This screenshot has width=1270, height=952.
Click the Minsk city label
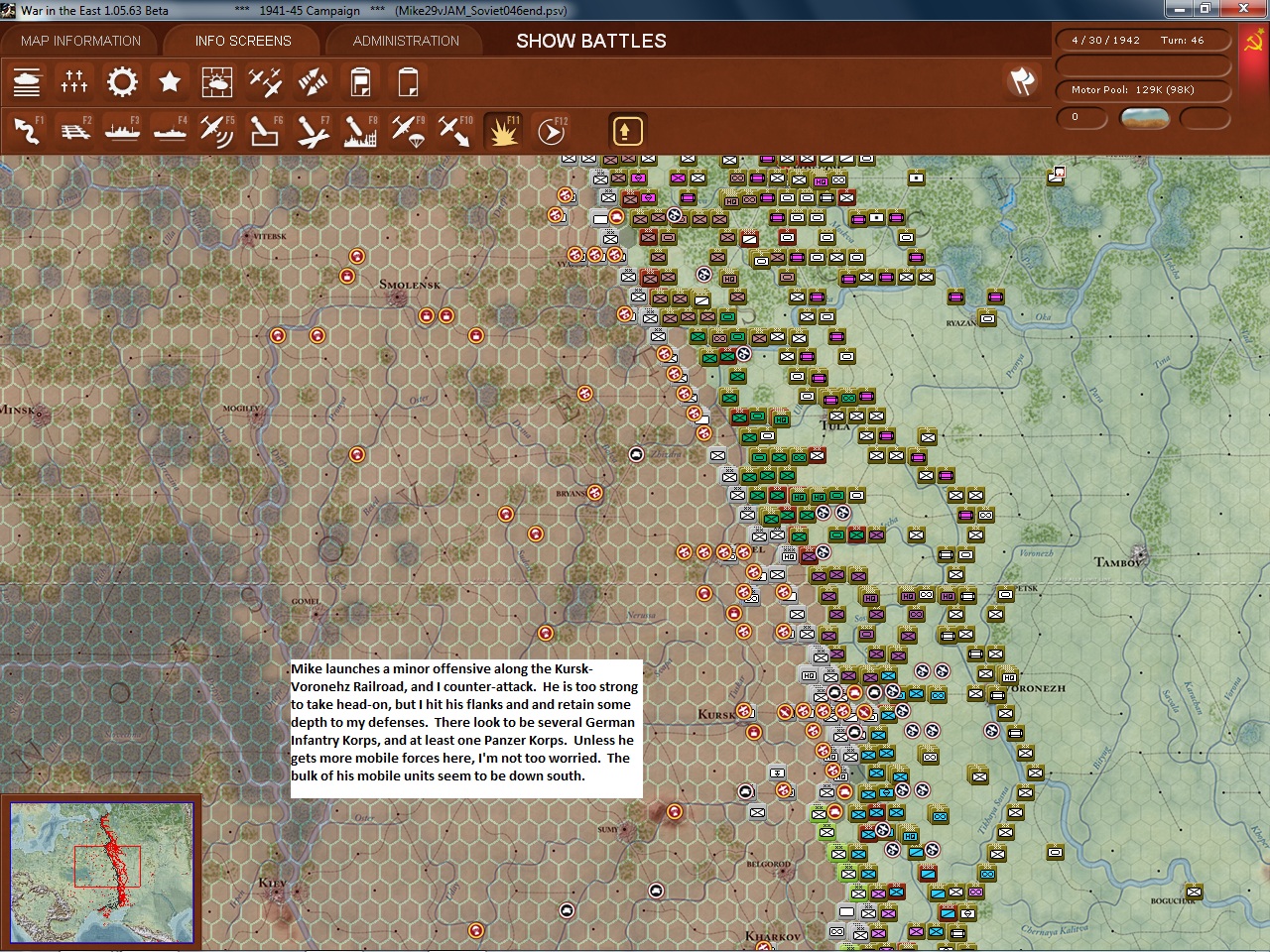18,410
